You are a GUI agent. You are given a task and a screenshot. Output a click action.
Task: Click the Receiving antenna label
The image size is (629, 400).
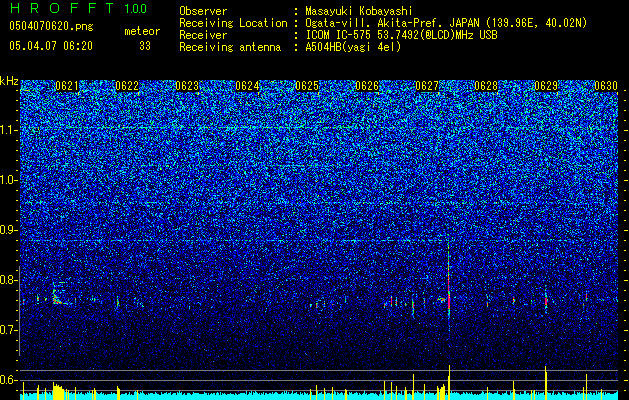(x=230, y=47)
